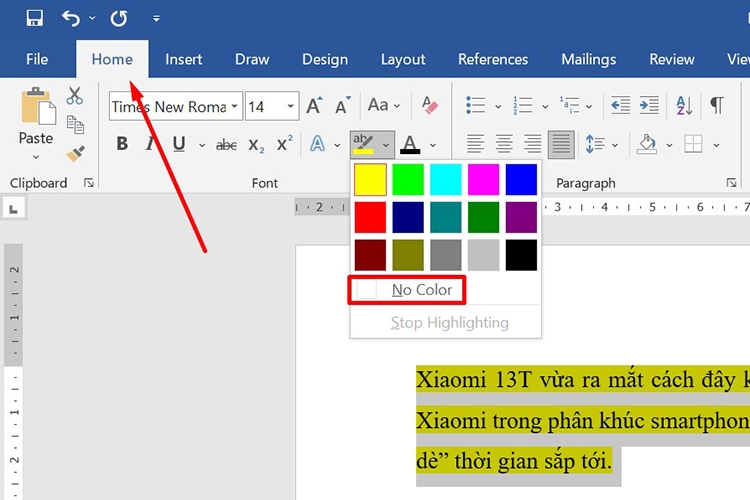Image resolution: width=750 pixels, height=500 pixels.
Task: Open the Change Case Aa menu
Action: 384,105
